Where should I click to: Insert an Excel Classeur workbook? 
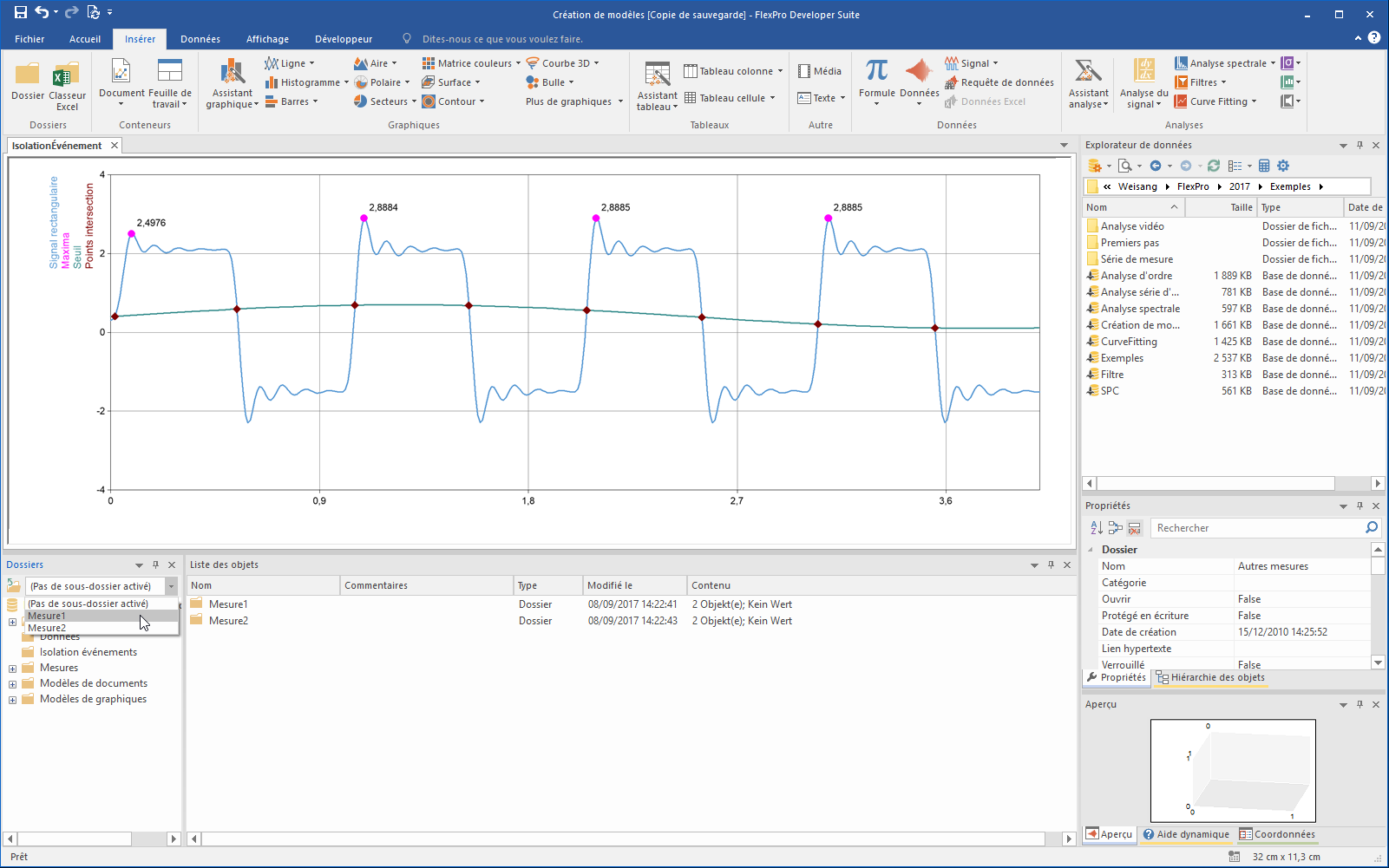pos(67,85)
